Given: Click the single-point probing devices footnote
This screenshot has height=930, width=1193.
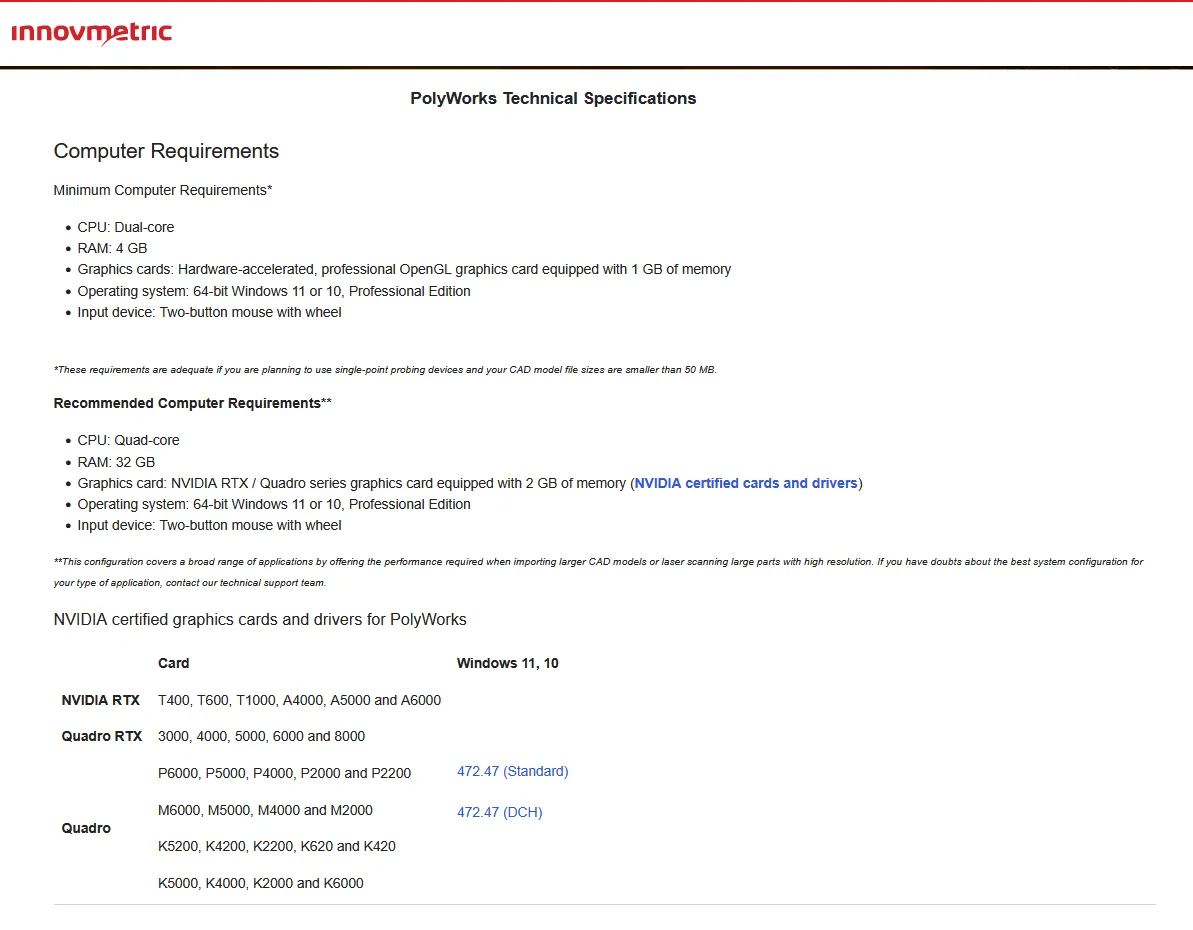Looking at the screenshot, I should [x=385, y=369].
